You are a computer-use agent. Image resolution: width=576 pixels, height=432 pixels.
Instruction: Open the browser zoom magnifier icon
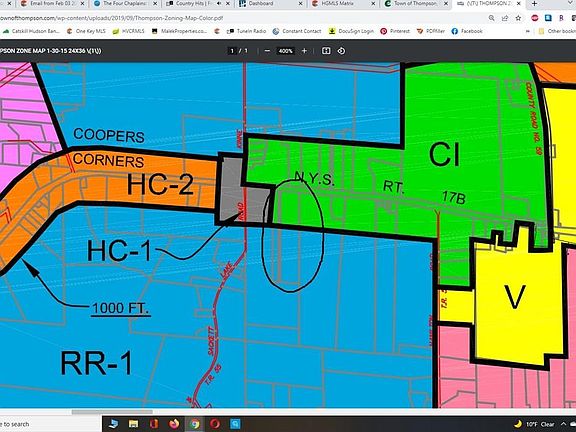pos(492,18)
